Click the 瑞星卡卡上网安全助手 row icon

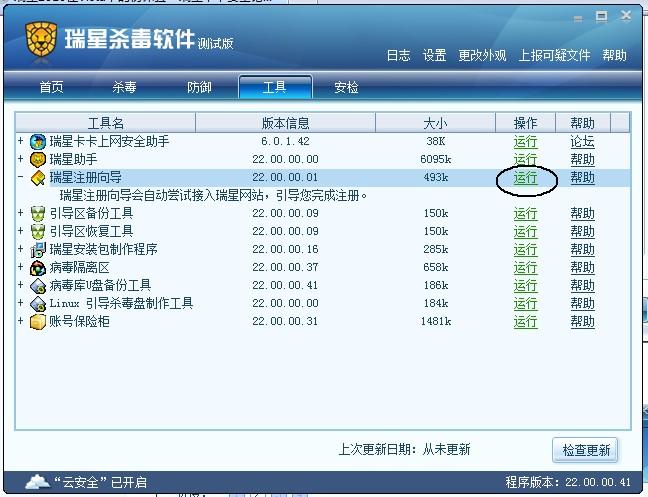38,142
